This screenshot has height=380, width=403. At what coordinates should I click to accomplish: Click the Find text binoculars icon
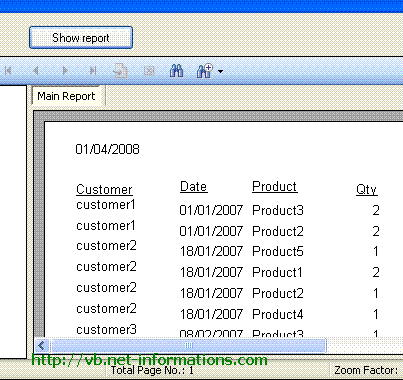[x=176, y=71]
